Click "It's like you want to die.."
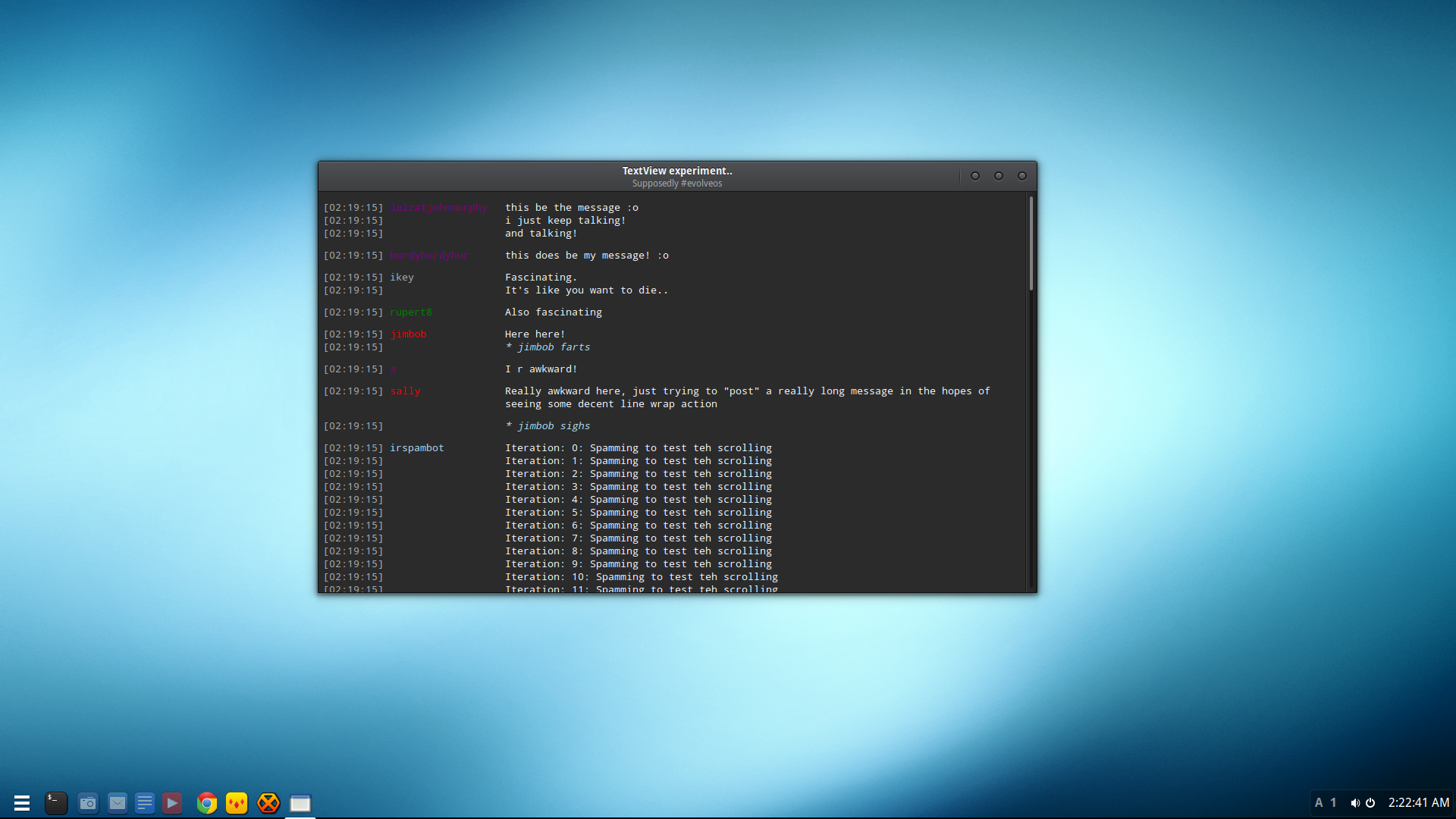 587,290
